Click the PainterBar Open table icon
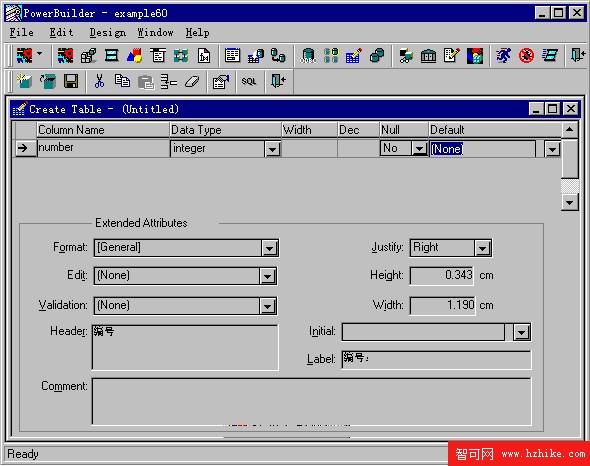Image resolution: width=590 pixels, height=466 pixels. 48,81
